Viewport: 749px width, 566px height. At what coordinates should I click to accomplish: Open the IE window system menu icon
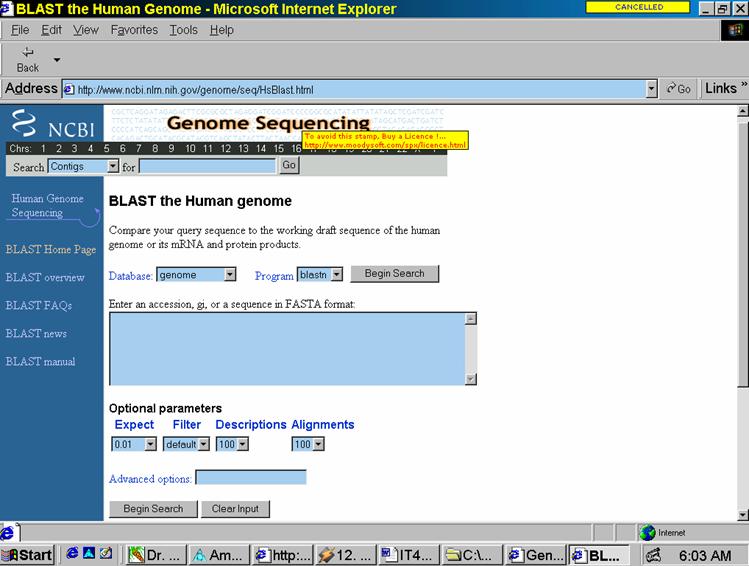7,8
